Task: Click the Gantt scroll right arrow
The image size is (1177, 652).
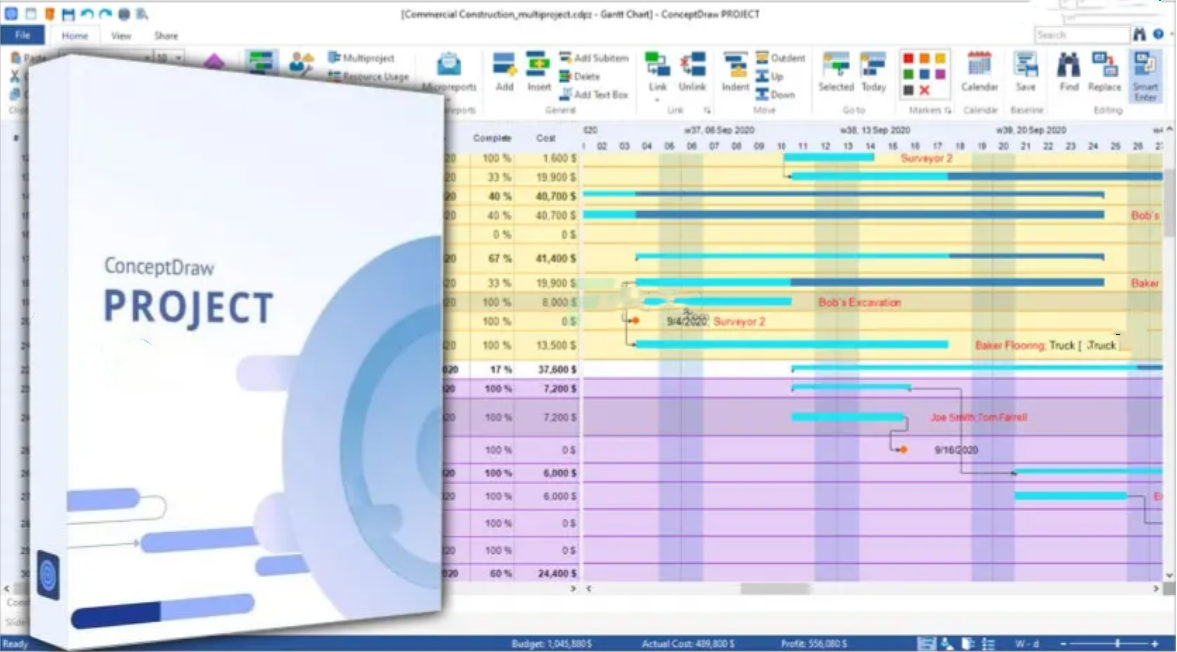Action: tap(1156, 589)
